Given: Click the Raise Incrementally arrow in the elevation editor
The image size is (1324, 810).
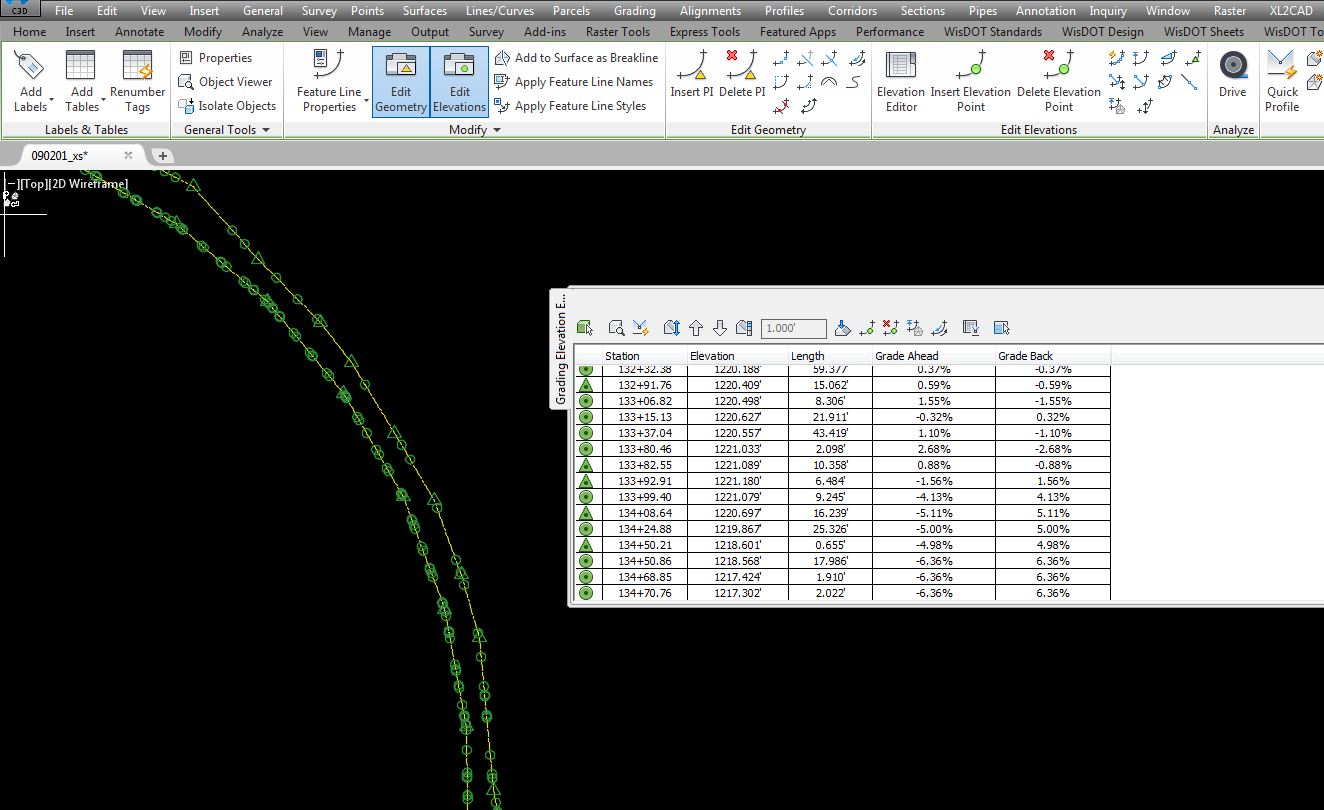Looking at the screenshot, I should pyautogui.click(x=697, y=326).
